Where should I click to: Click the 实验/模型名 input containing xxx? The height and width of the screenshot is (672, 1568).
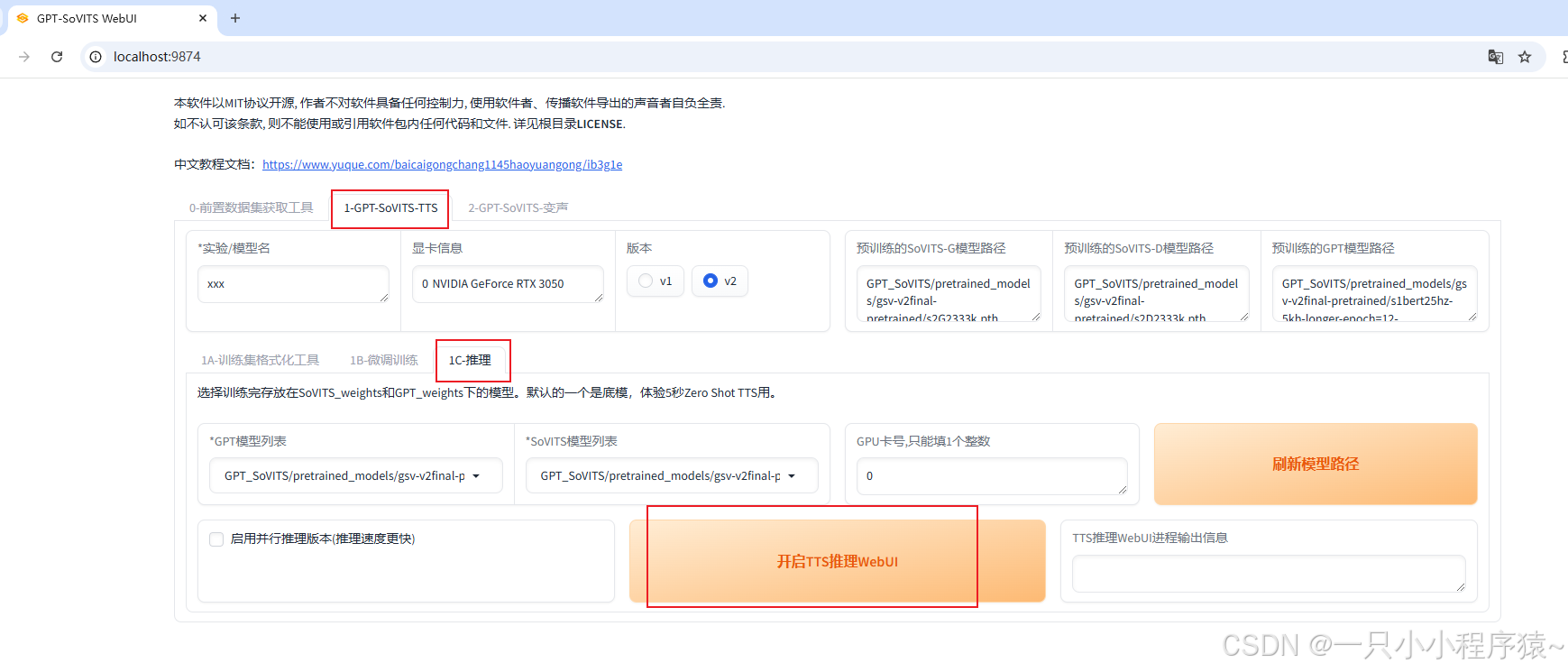pyautogui.click(x=293, y=284)
